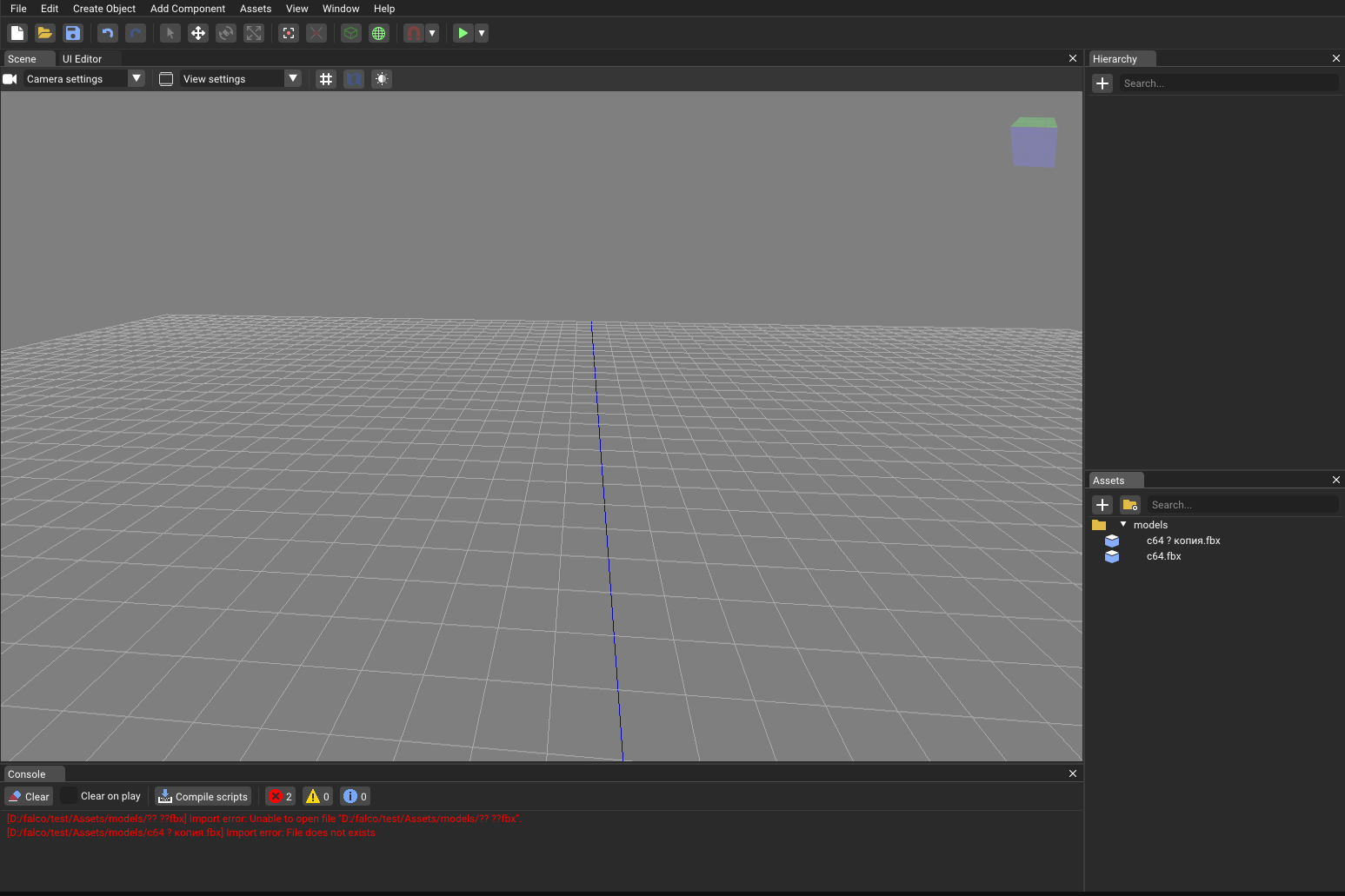
Task: Pick the Scale tool with diagonal arrows
Action: 254,33
